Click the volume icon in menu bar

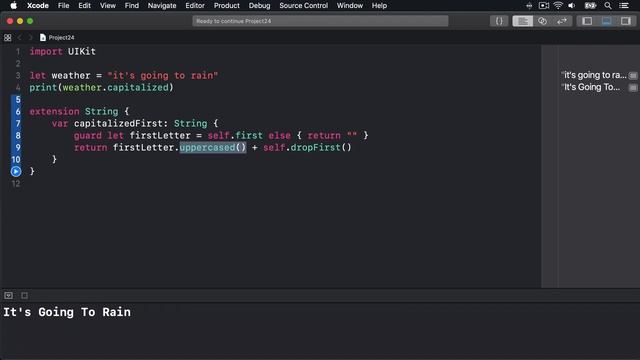(572, 6)
